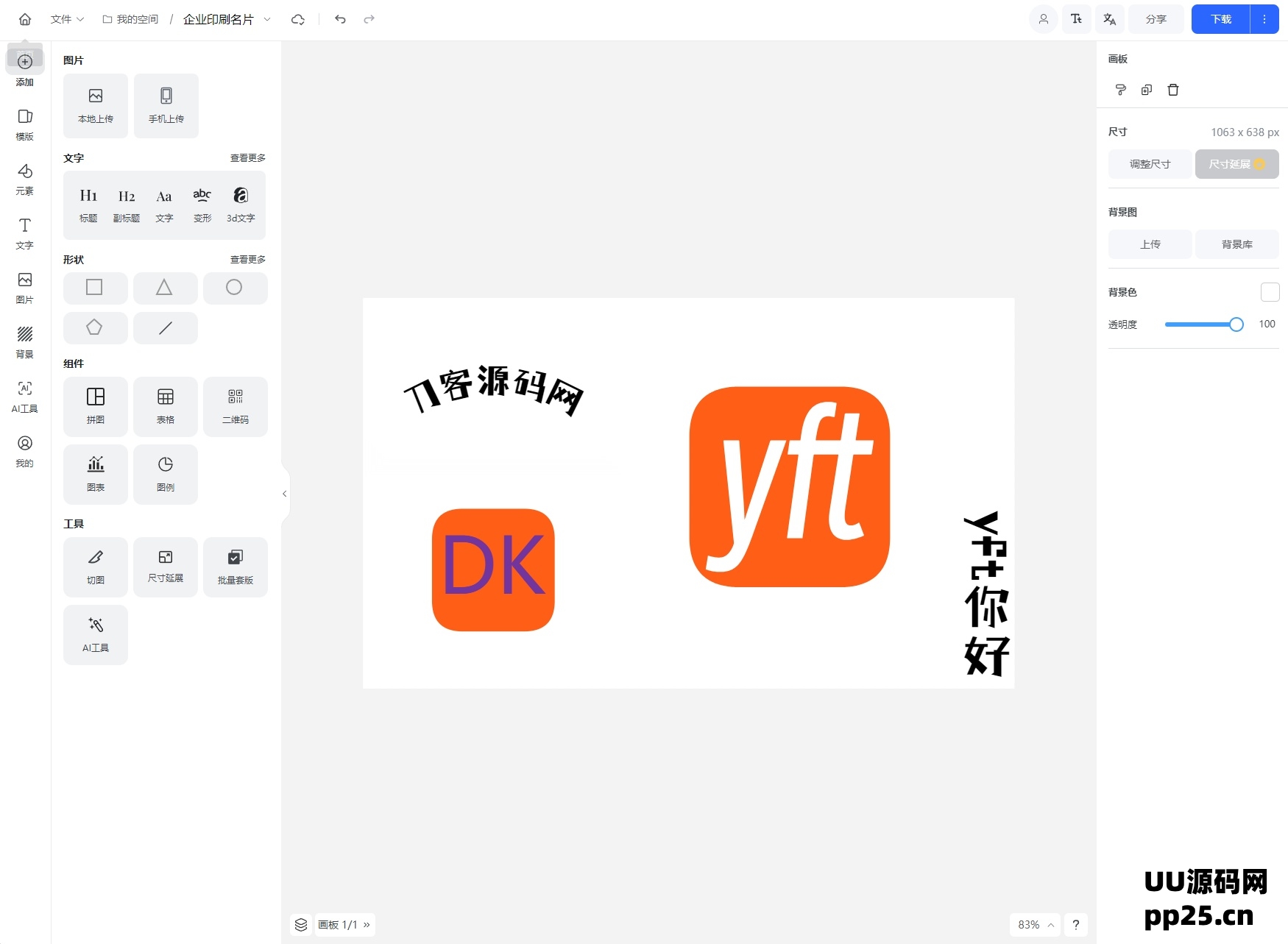Image resolution: width=1288 pixels, height=944 pixels.
Task: Toggle the background color swatch
Action: [x=1270, y=292]
